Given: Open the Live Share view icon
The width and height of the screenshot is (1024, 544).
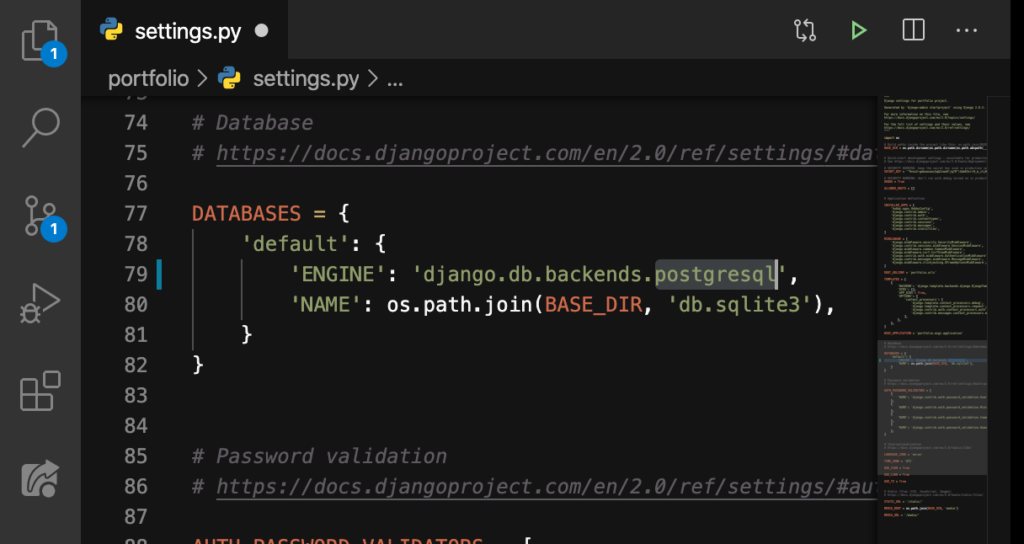Looking at the screenshot, I should click(x=40, y=479).
